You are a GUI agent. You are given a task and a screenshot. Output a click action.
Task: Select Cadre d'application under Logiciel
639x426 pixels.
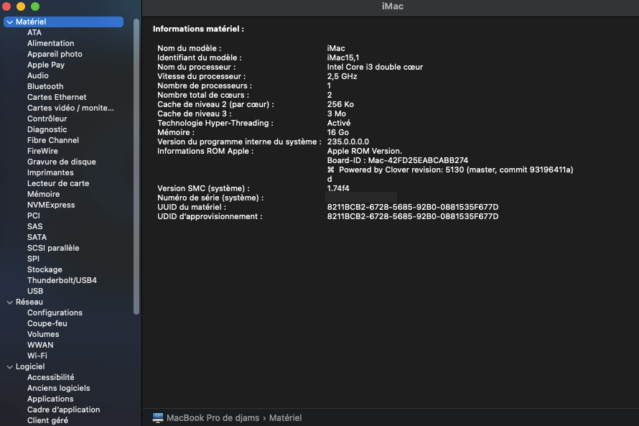63,410
